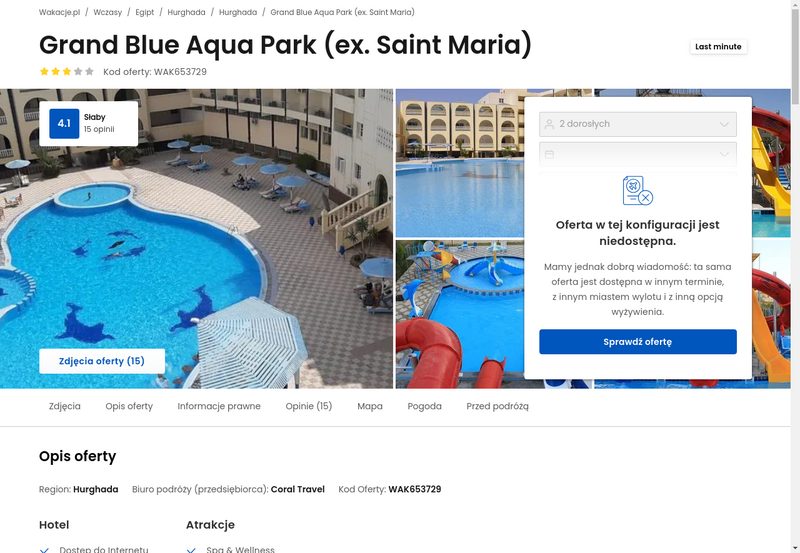Click the Sprawdź ofertę button

[x=638, y=342]
